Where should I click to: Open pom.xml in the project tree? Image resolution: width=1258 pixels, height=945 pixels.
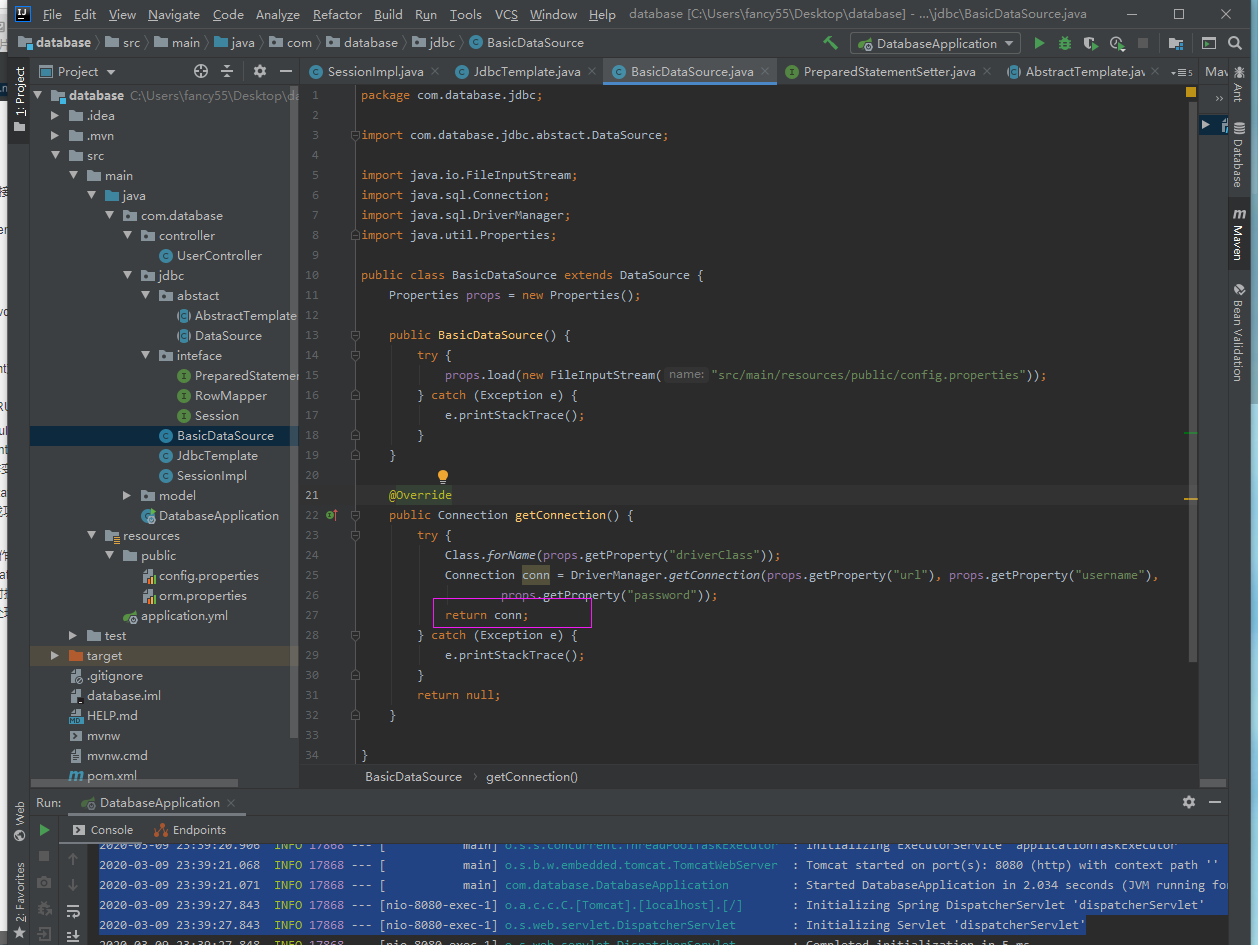[x=111, y=776]
